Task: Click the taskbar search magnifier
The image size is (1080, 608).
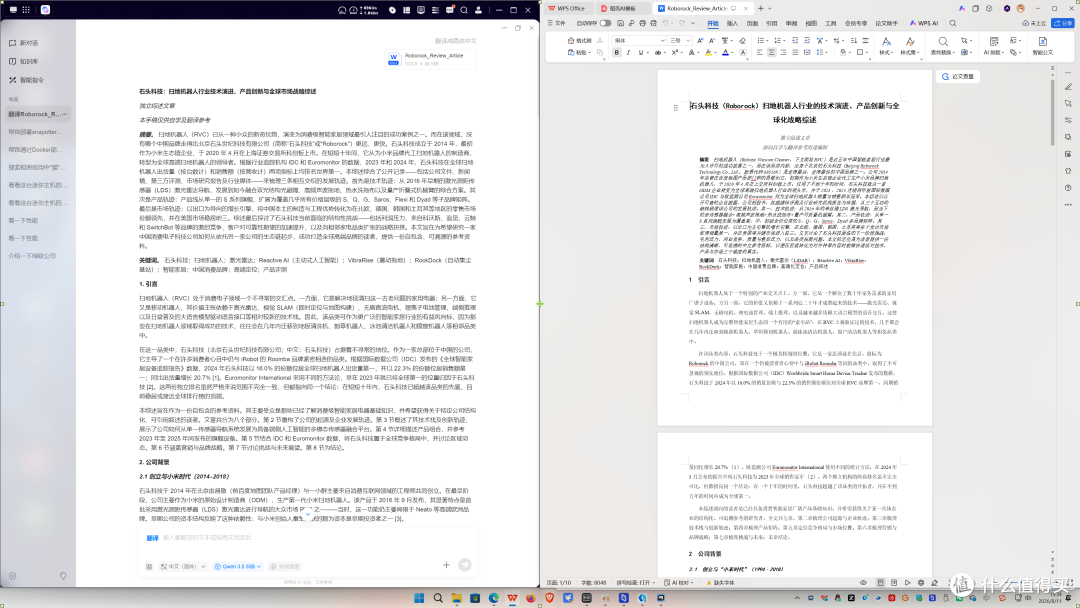Action: [437, 598]
